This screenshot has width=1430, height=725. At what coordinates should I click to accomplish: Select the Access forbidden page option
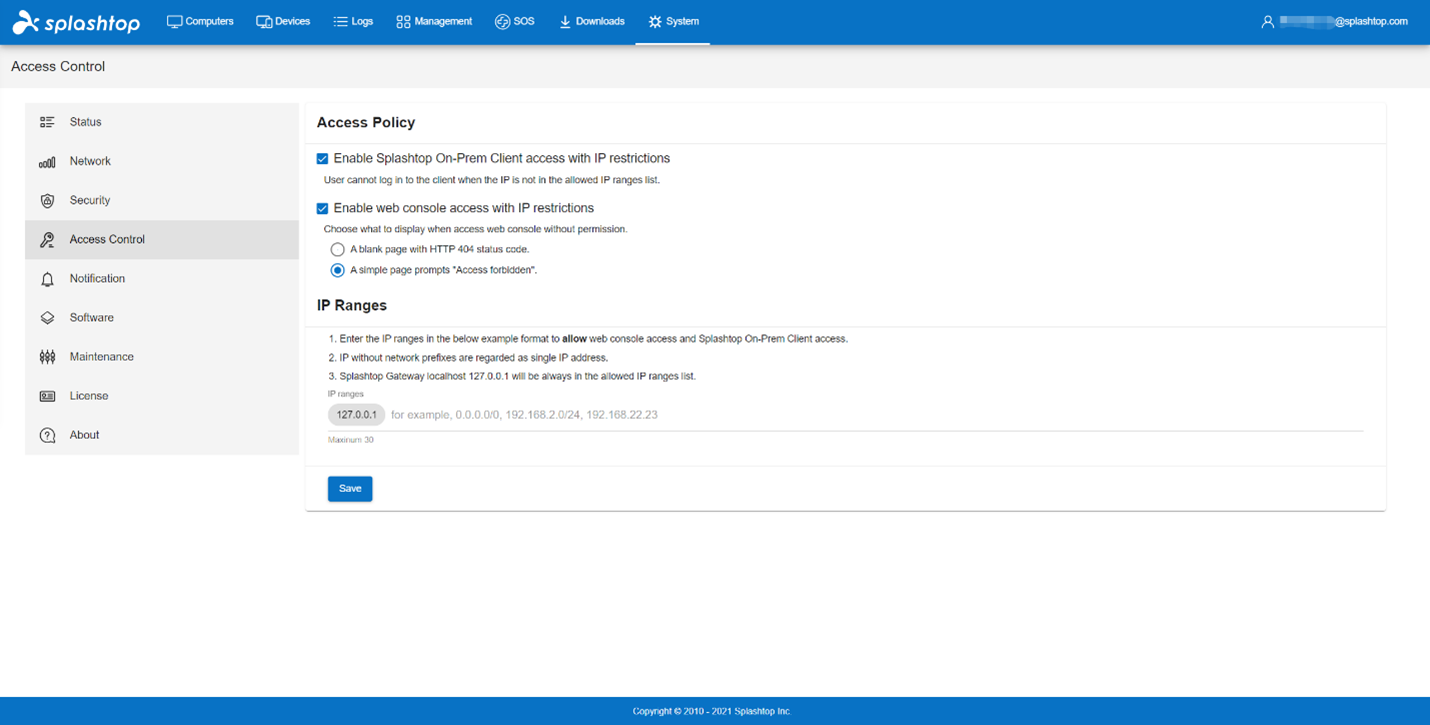tap(337, 270)
